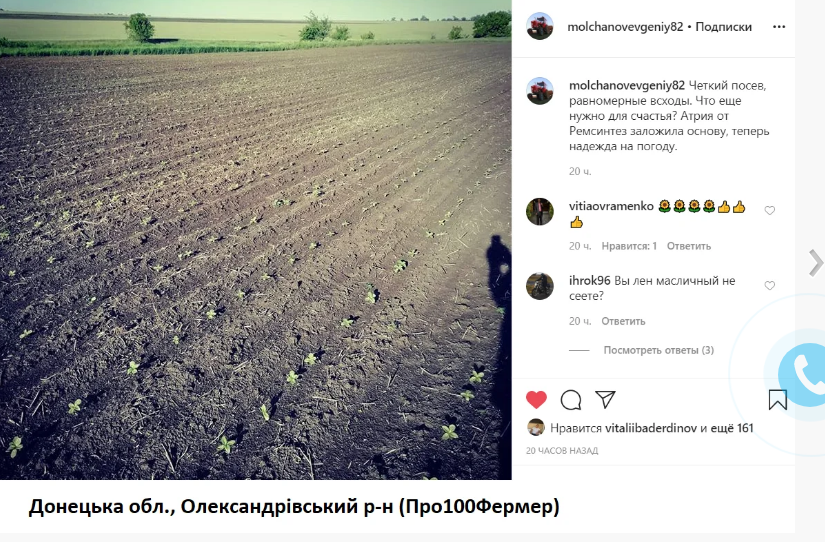Reply to ihrok96's comment via Ответить
Image resolution: width=825 pixels, height=542 pixels.
click(623, 321)
